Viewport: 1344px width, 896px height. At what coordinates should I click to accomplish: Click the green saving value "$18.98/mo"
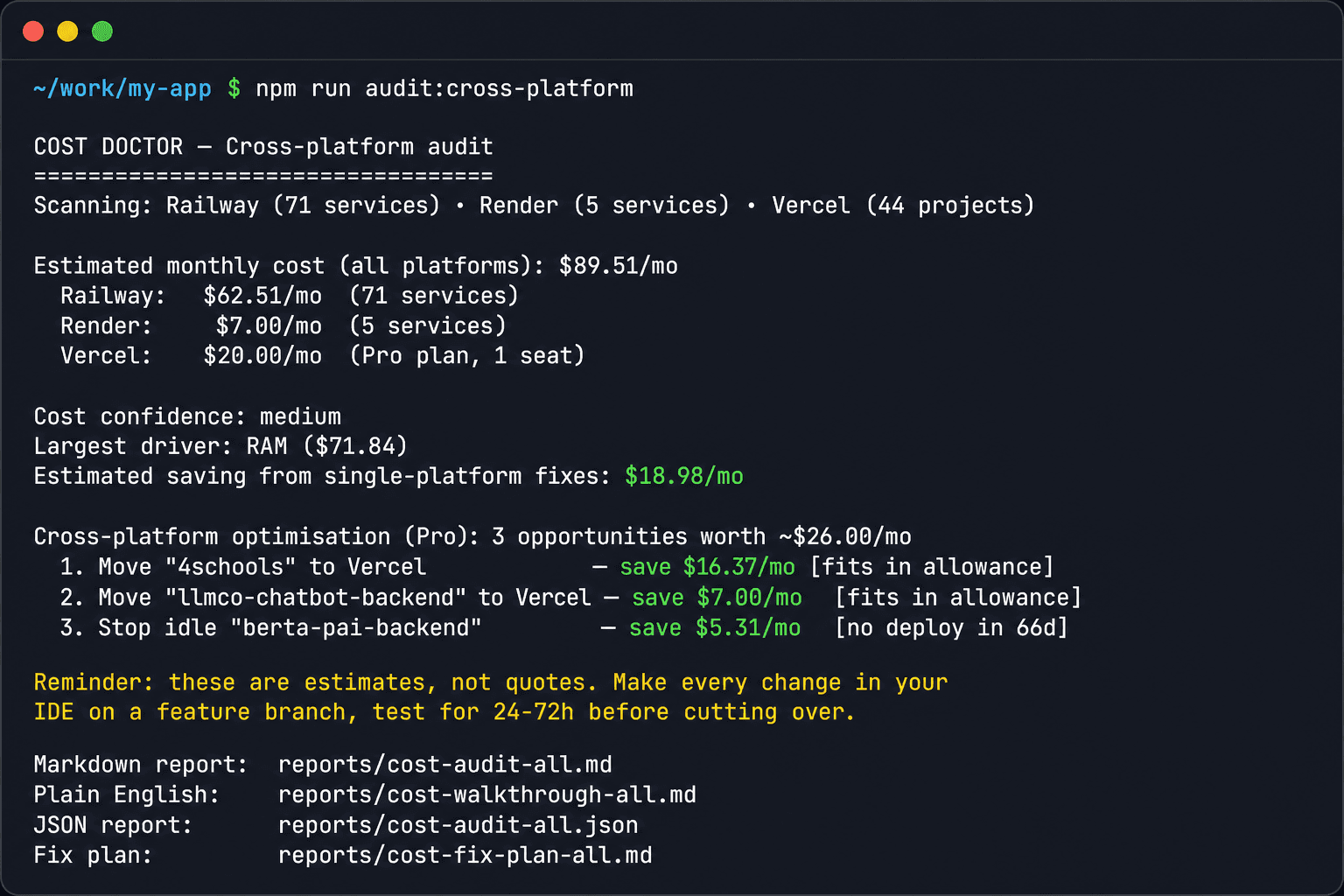(684, 476)
